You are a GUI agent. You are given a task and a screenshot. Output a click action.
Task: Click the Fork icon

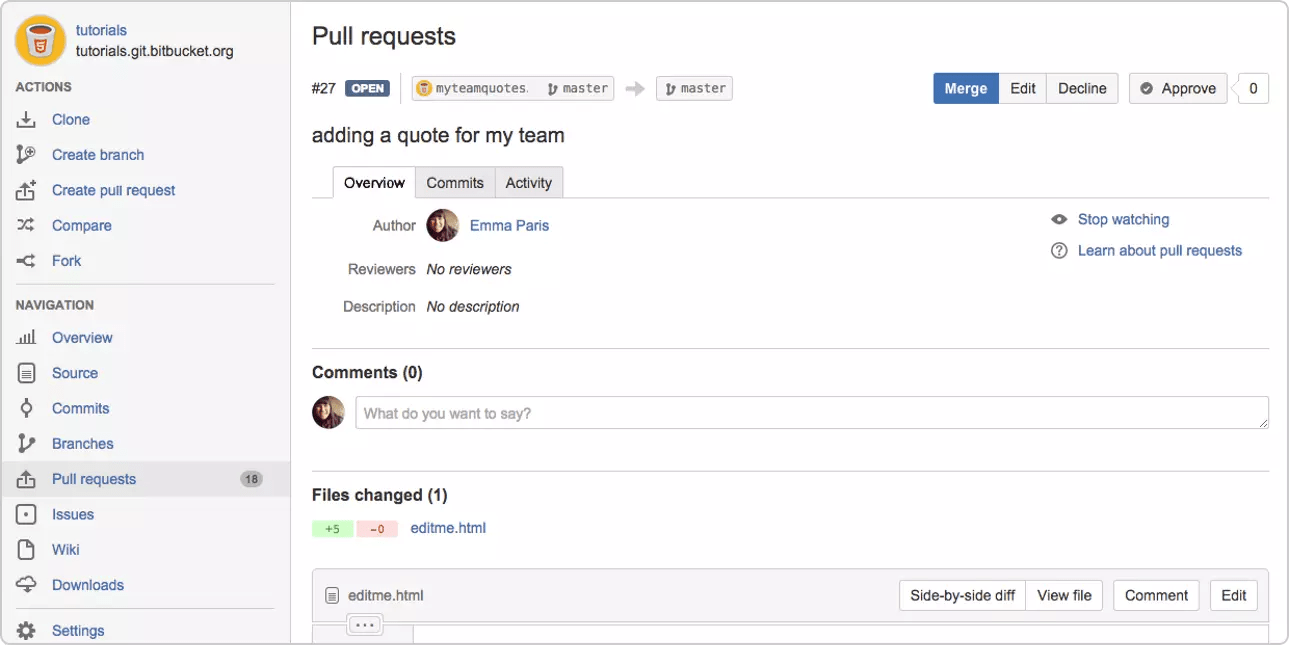pos(26,260)
